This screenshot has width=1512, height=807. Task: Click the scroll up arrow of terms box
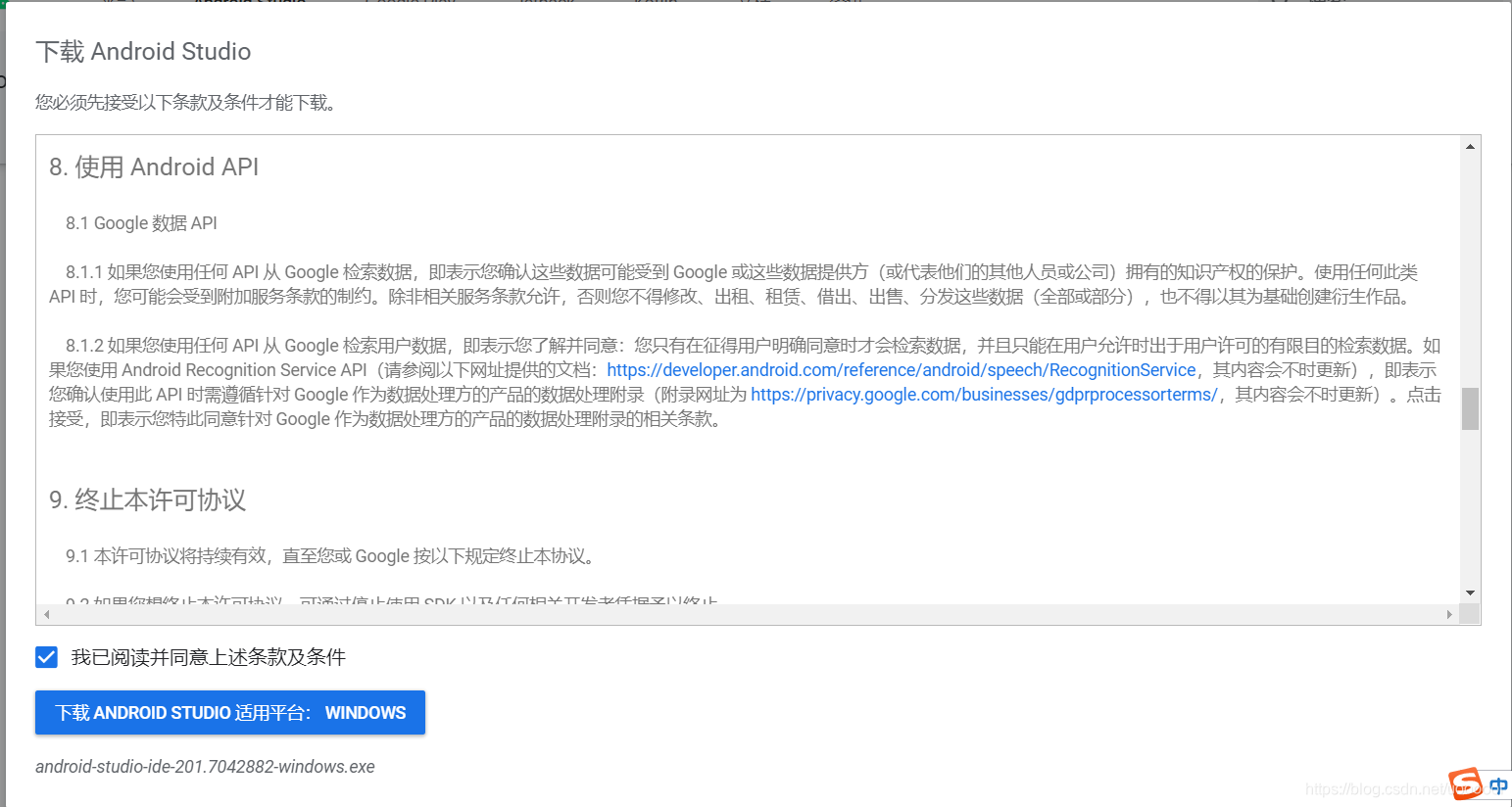pos(1470,147)
